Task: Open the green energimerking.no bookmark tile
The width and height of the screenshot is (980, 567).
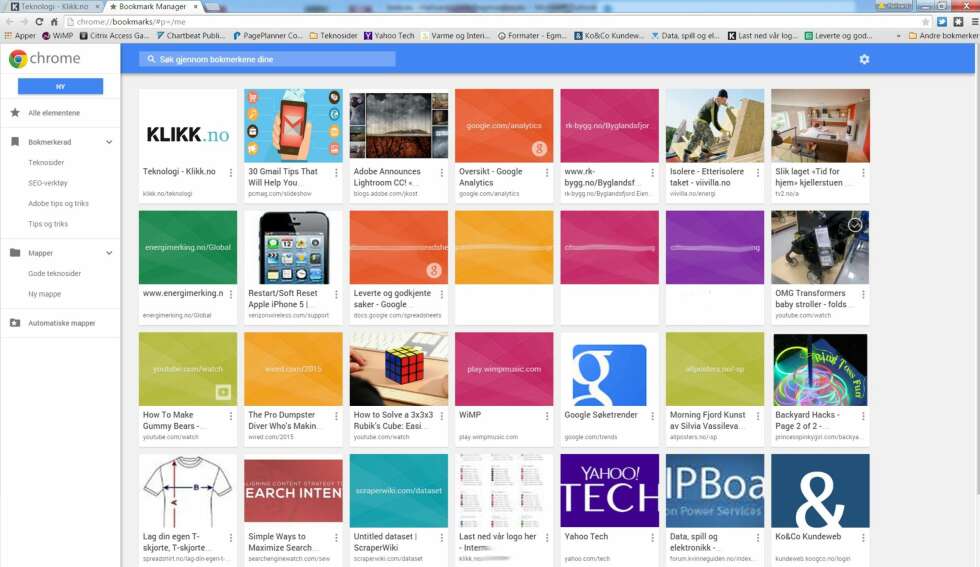Action: tap(188, 247)
